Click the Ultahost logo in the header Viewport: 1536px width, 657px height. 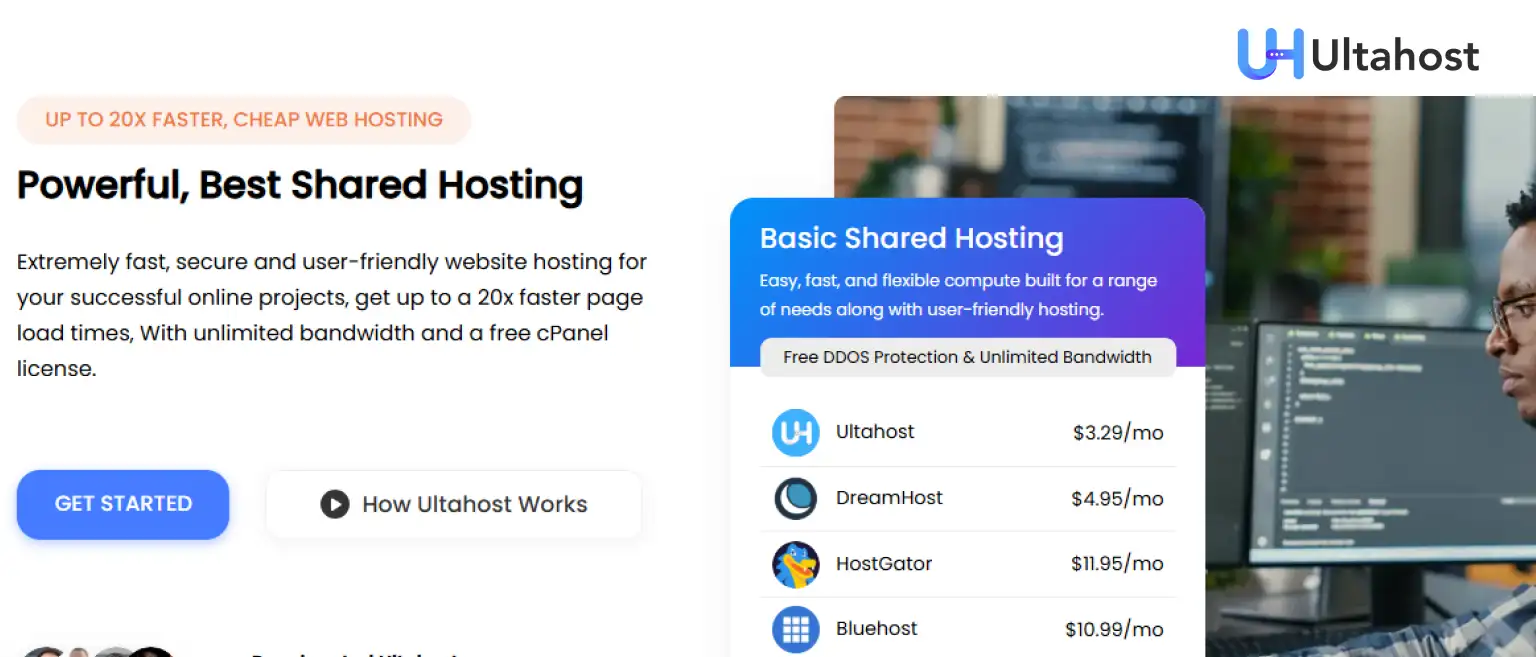click(x=1358, y=54)
